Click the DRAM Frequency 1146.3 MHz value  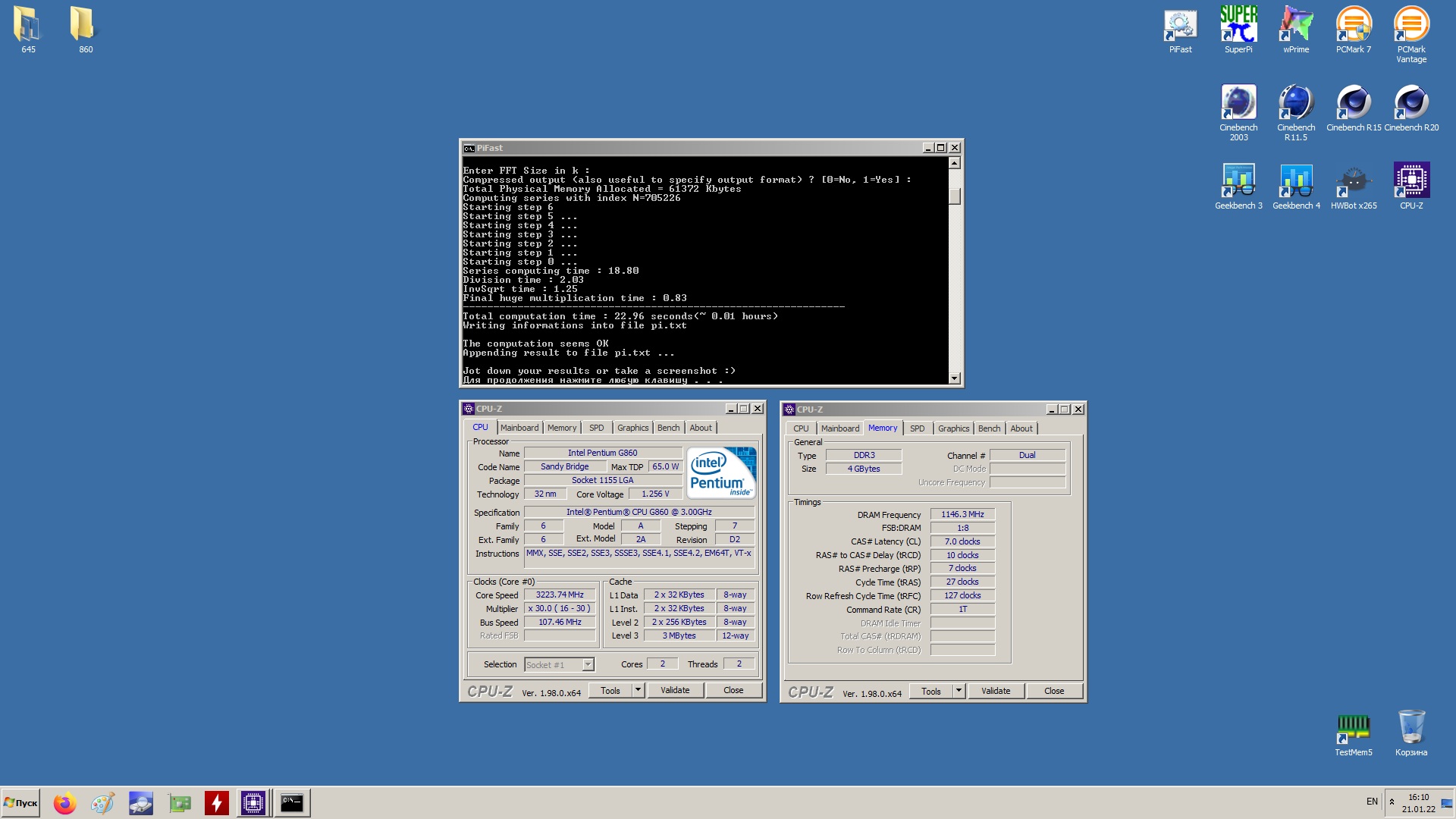962,515
